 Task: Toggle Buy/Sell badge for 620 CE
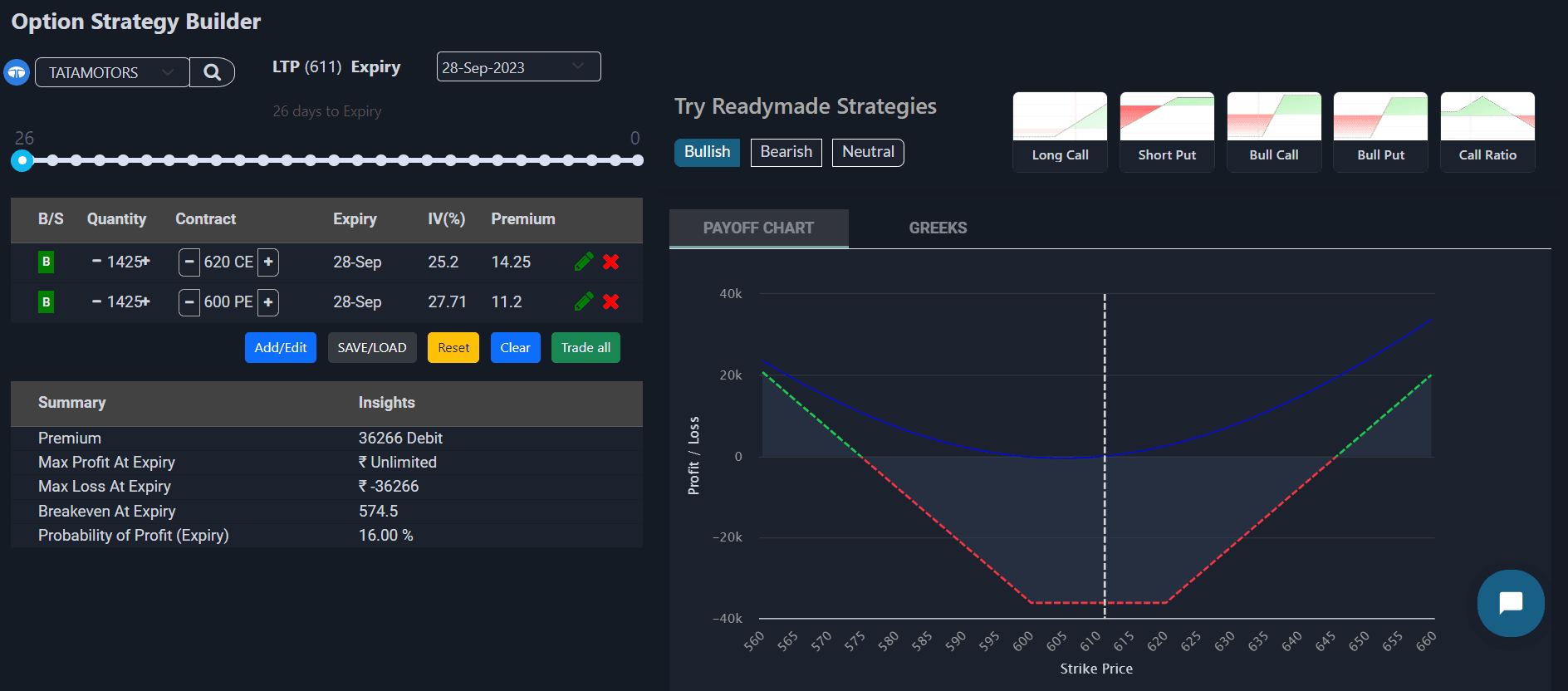click(x=47, y=262)
